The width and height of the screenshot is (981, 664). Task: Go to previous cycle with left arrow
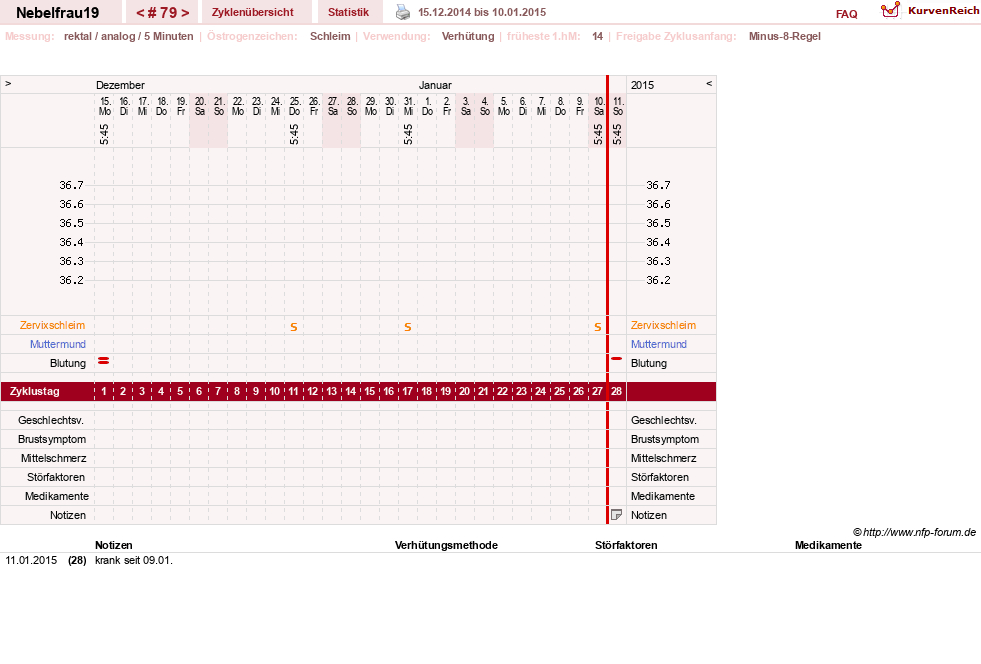pos(140,13)
